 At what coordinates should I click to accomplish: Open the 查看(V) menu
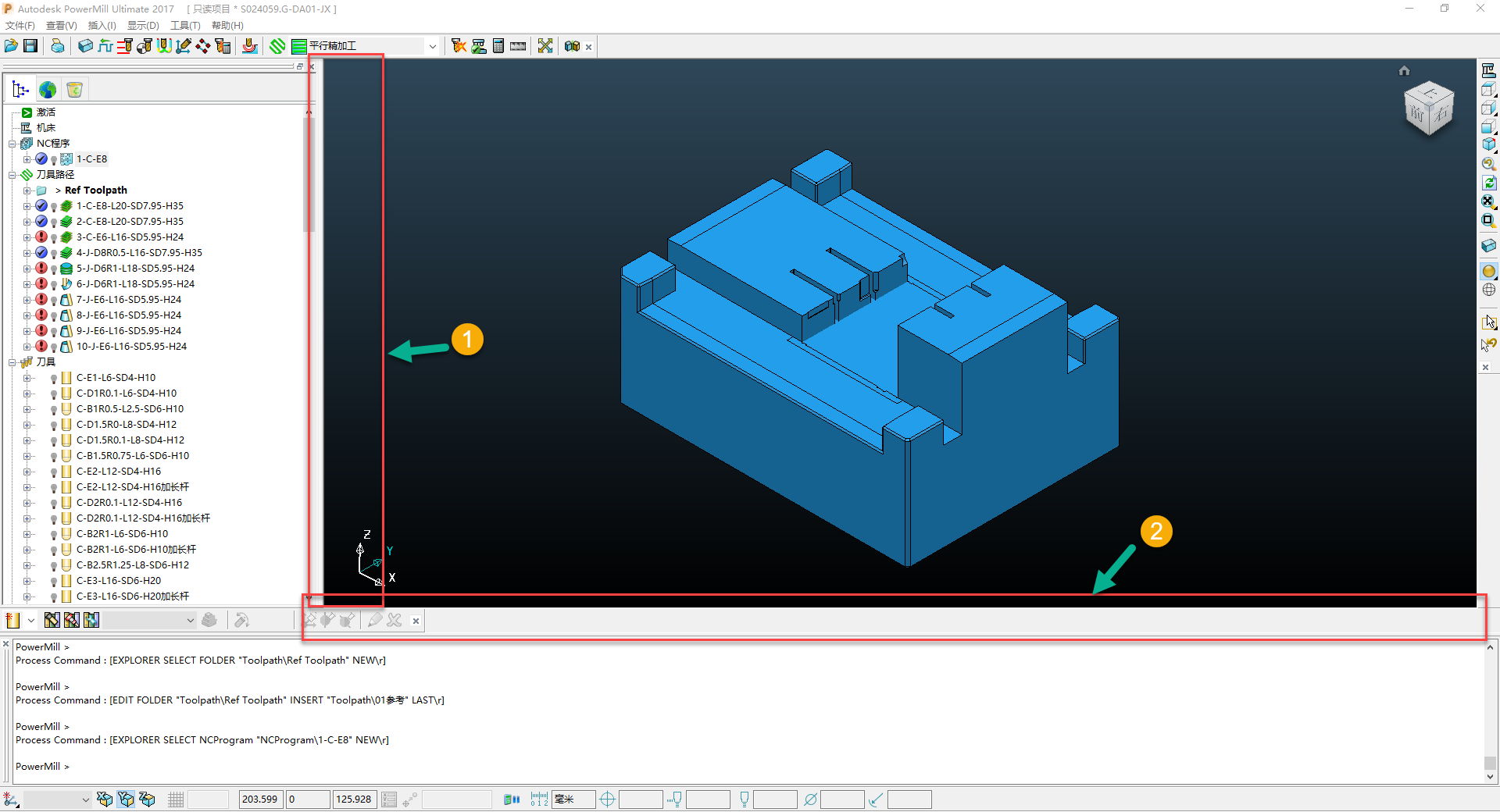61,26
